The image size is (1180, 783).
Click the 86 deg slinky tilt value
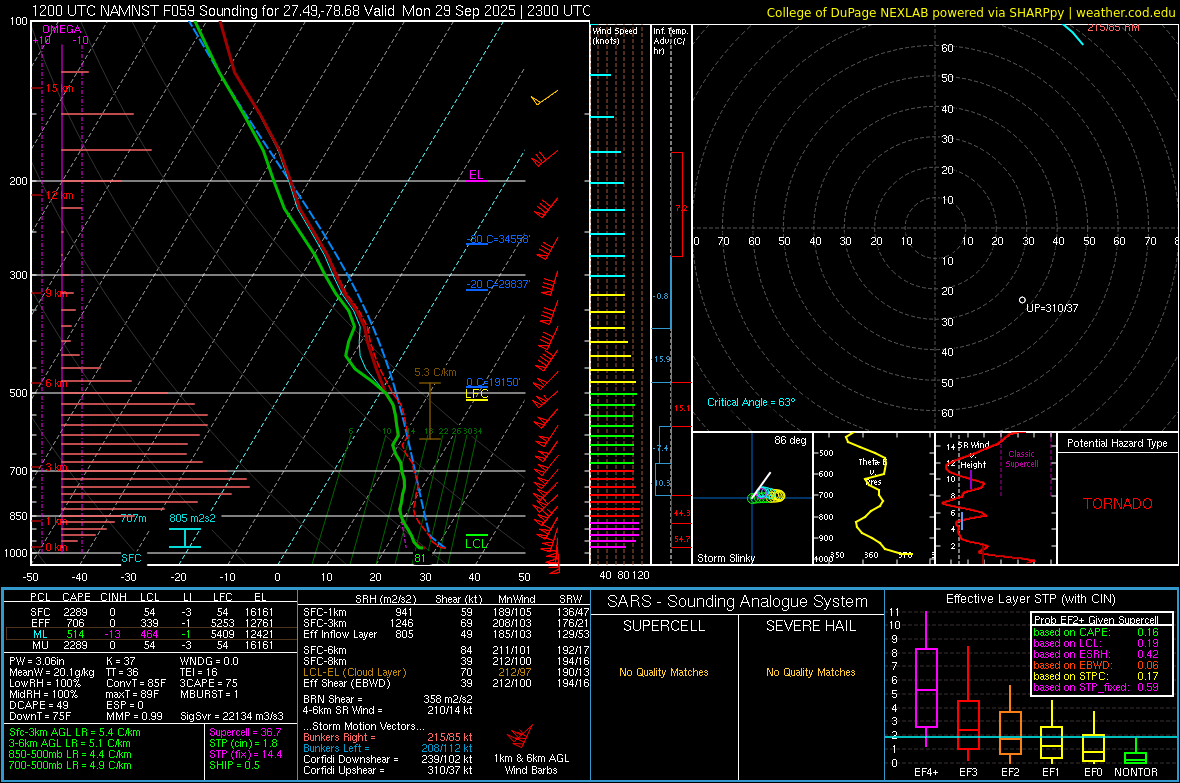[x=790, y=440]
